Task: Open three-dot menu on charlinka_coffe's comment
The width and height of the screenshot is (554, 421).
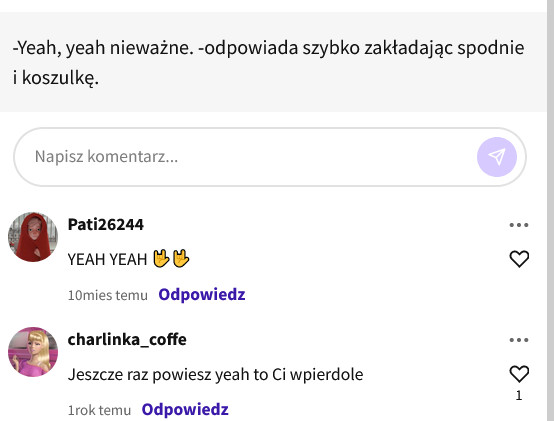Action: click(519, 340)
